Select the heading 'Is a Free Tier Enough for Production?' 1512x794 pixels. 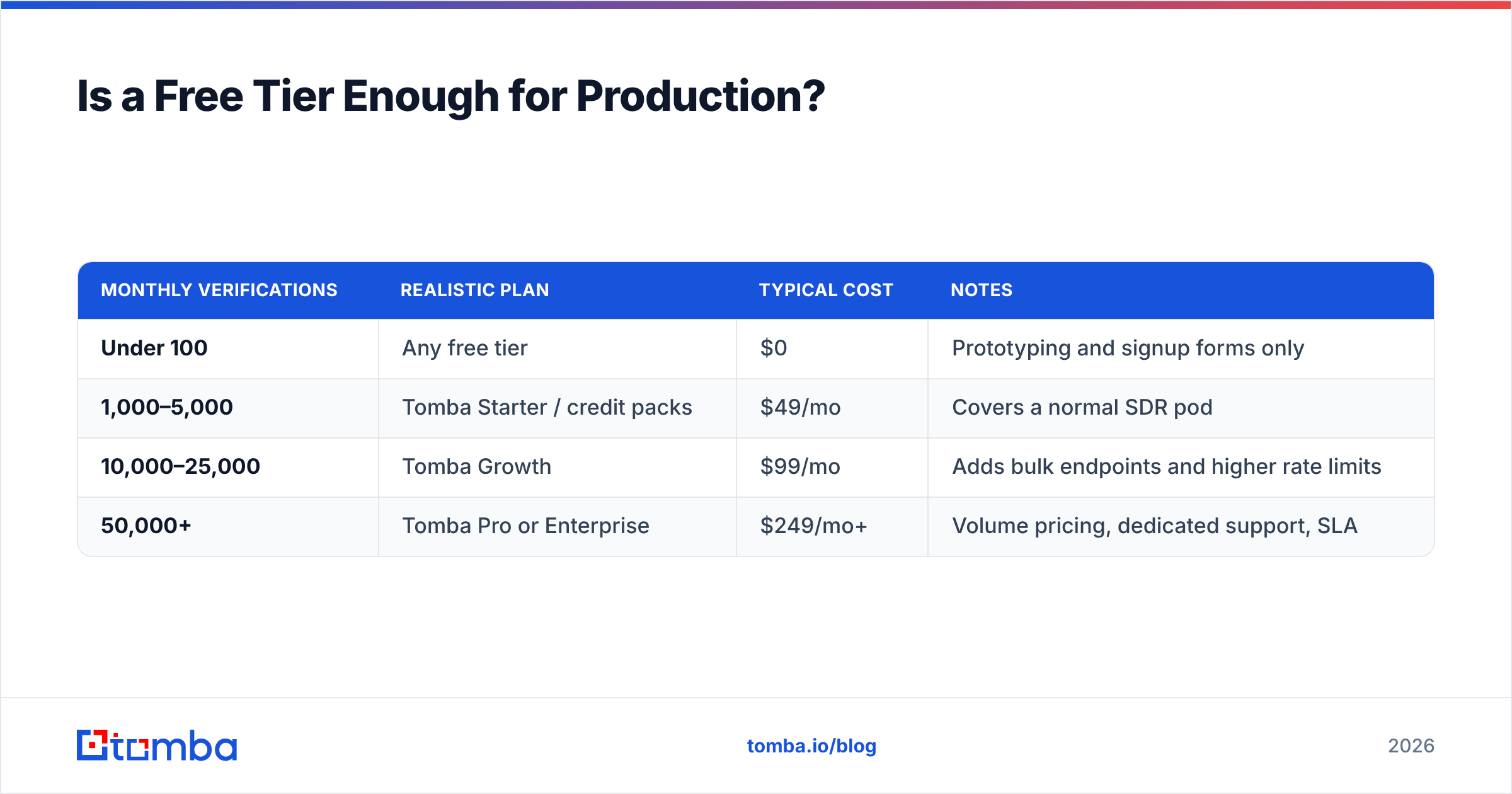tap(451, 96)
